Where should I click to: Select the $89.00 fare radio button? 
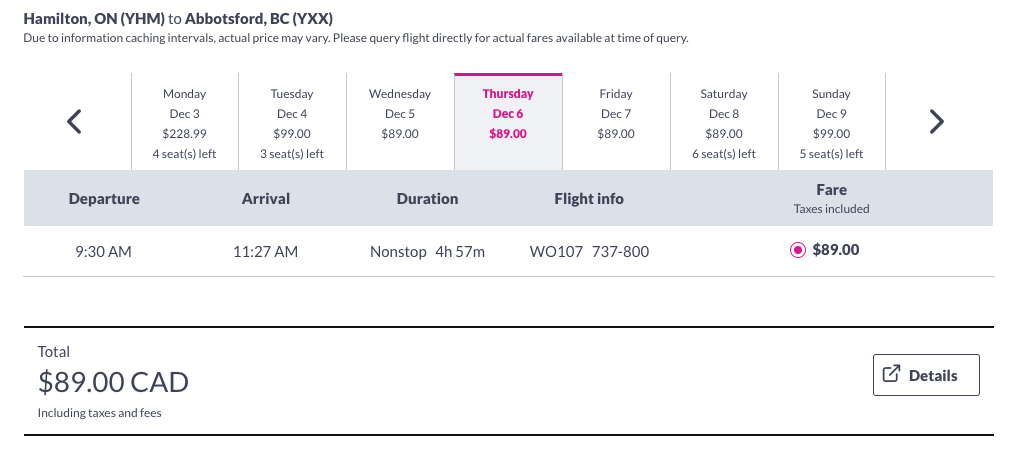click(x=798, y=250)
